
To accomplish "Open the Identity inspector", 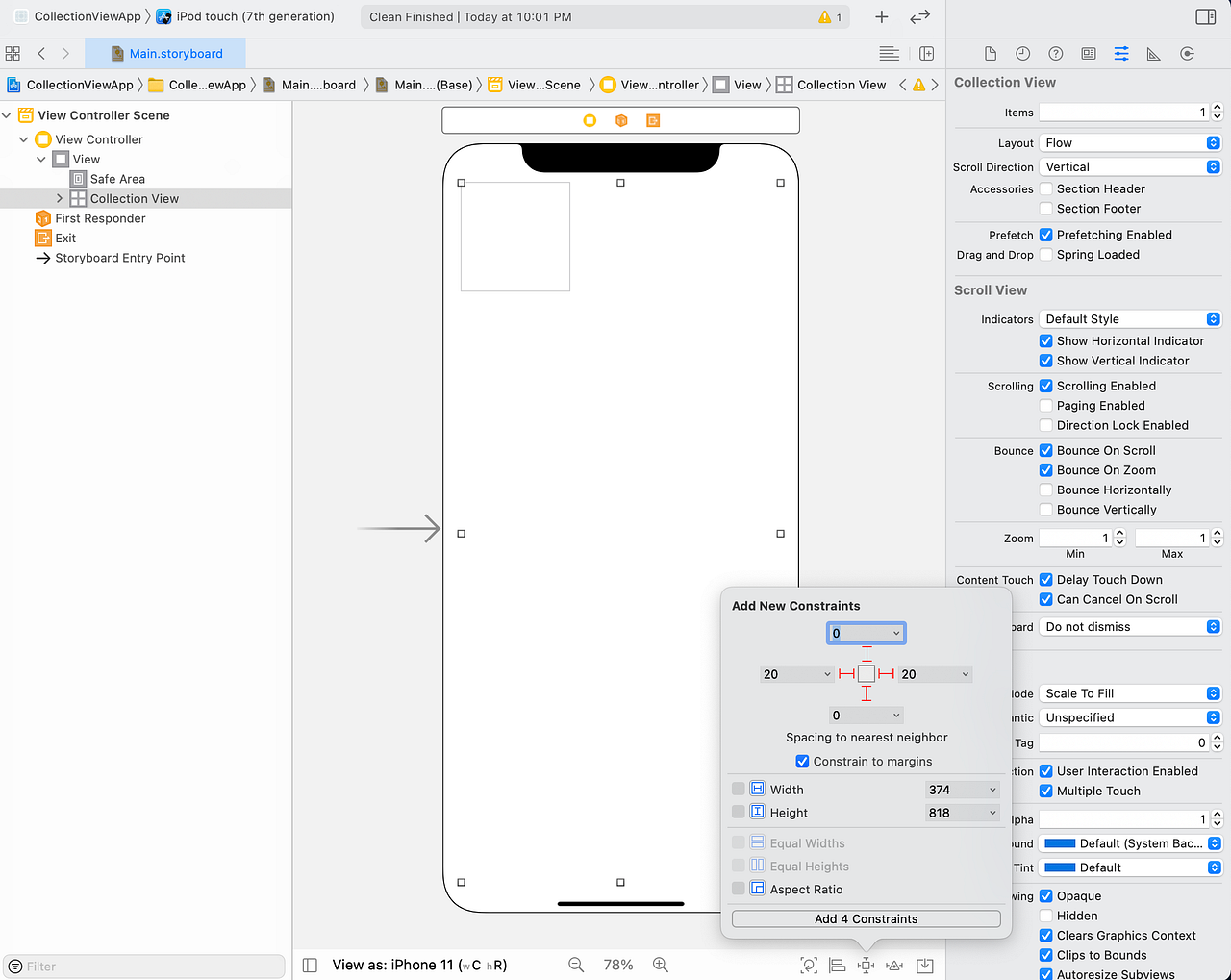I will (1088, 54).
